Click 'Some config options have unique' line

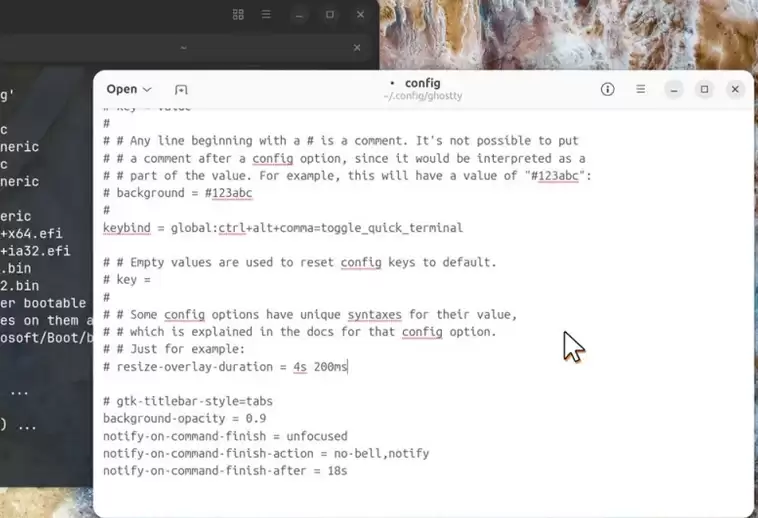pos(310,315)
